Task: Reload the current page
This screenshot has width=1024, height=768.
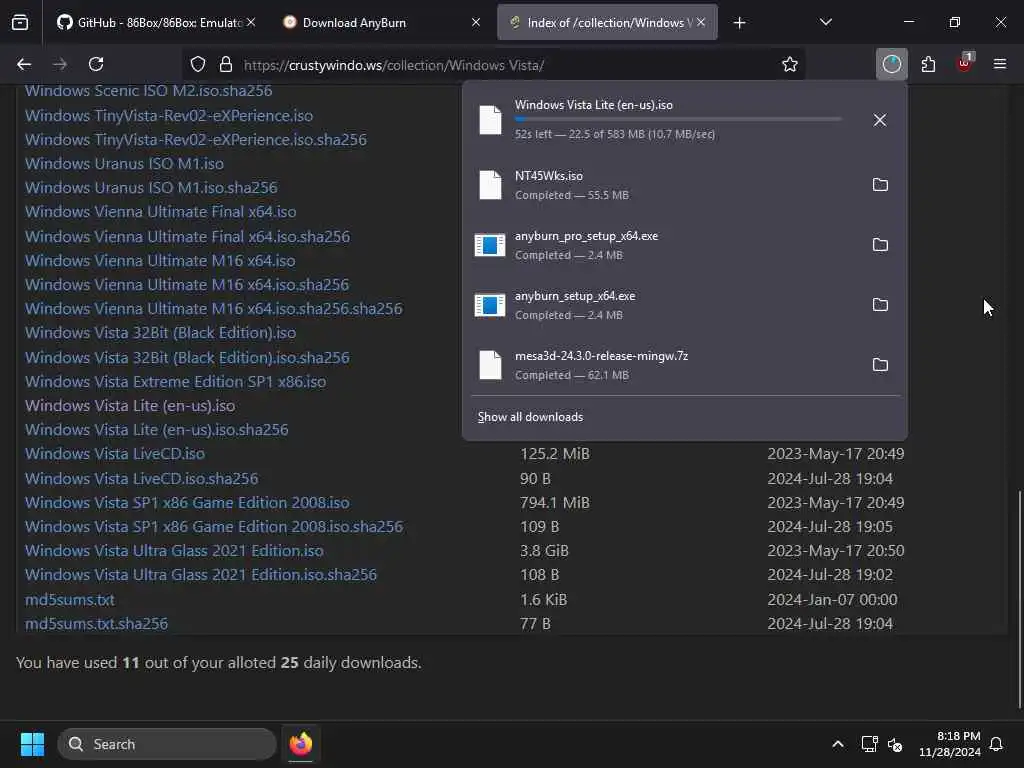Action: [96, 64]
